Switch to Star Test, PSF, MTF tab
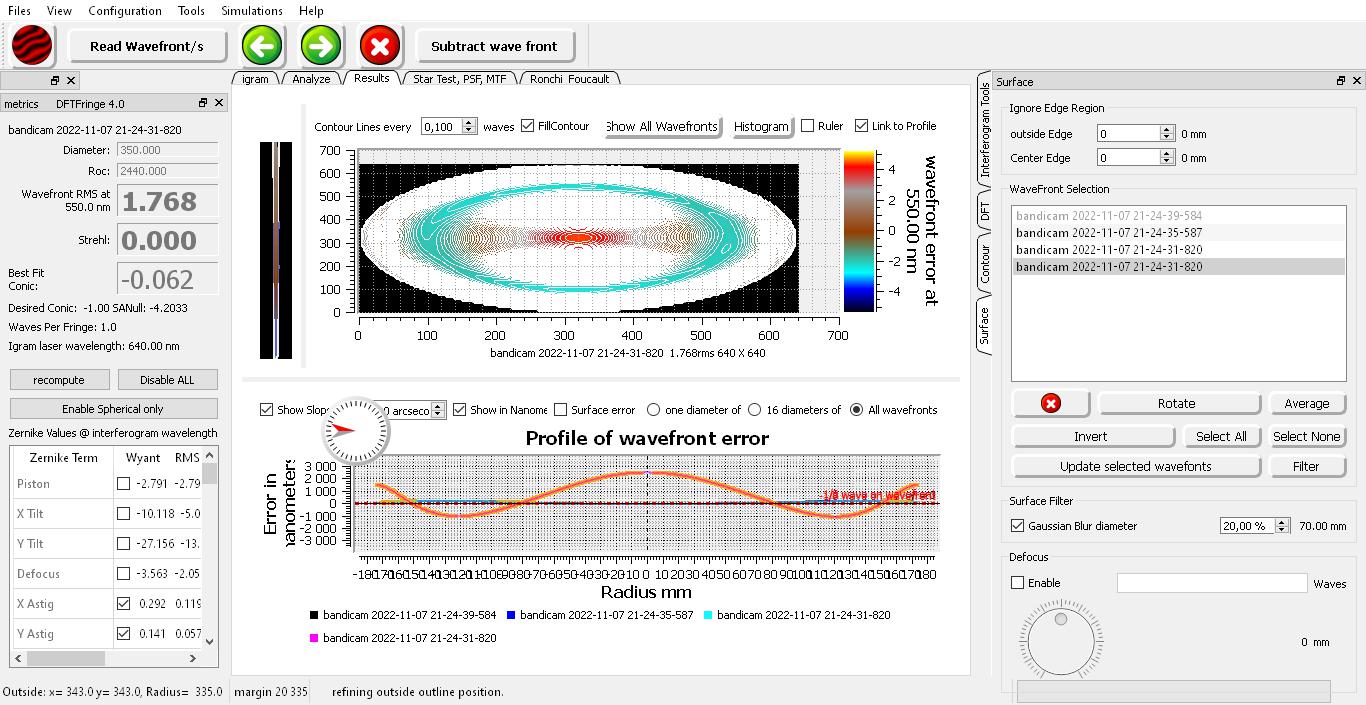The width and height of the screenshot is (1366, 705). [x=459, y=79]
